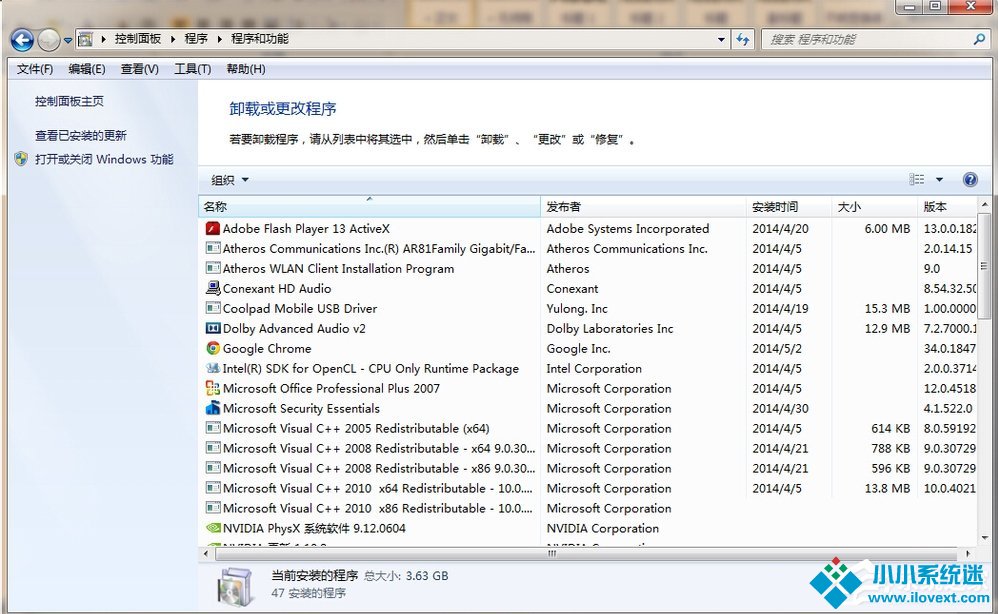Click vertical scrollbar down arrow

984,538
